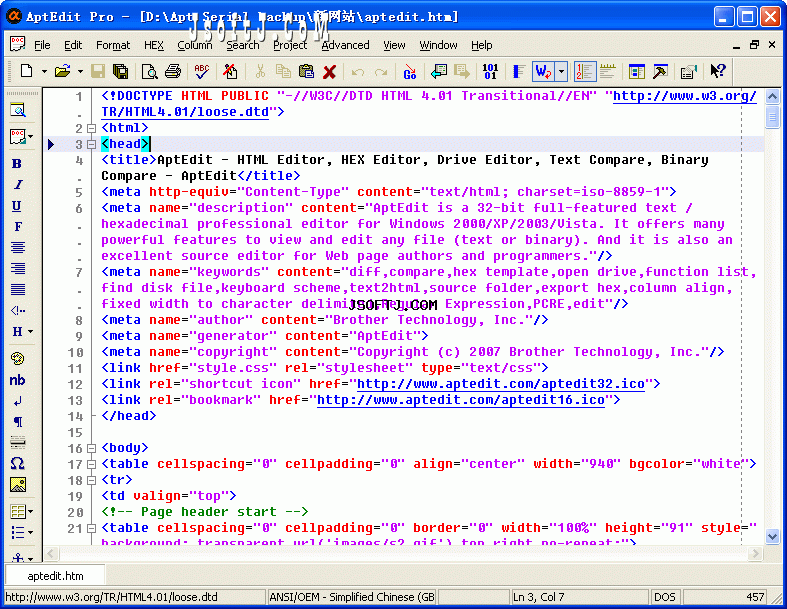Image resolution: width=787 pixels, height=609 pixels.
Task: Click the hammer tools icon
Action: coord(660,71)
